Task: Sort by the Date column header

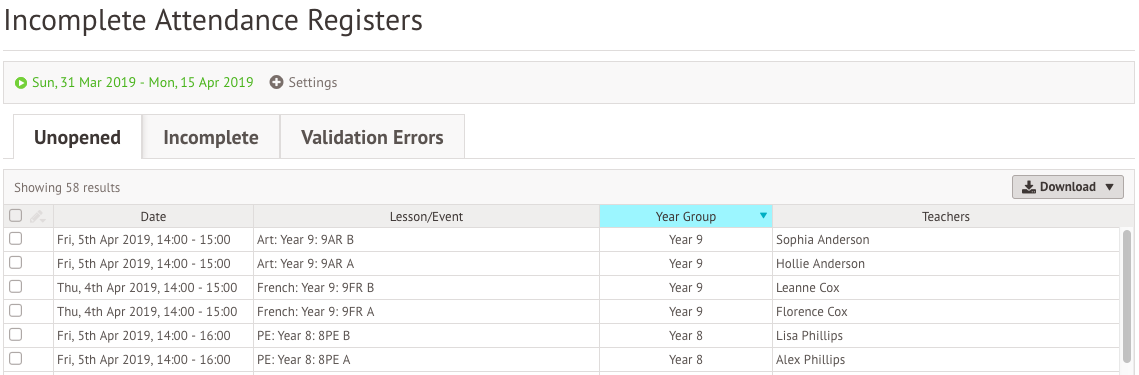Action: [153, 217]
